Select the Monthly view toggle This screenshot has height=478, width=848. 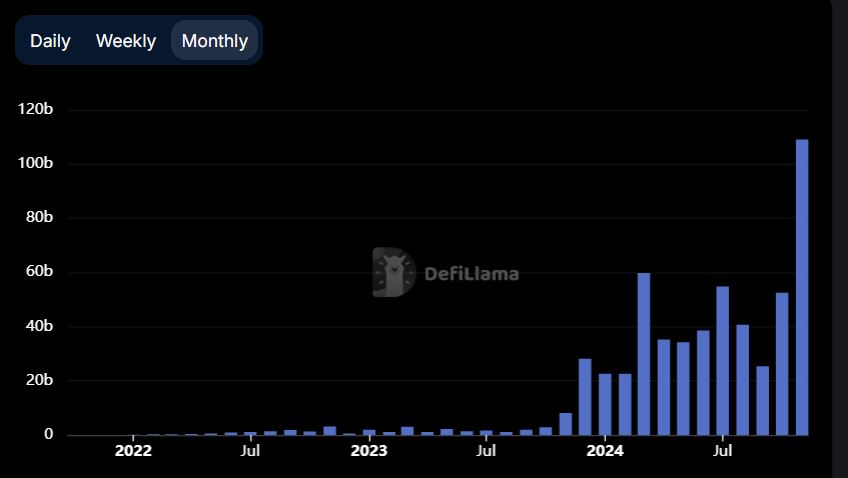click(214, 41)
